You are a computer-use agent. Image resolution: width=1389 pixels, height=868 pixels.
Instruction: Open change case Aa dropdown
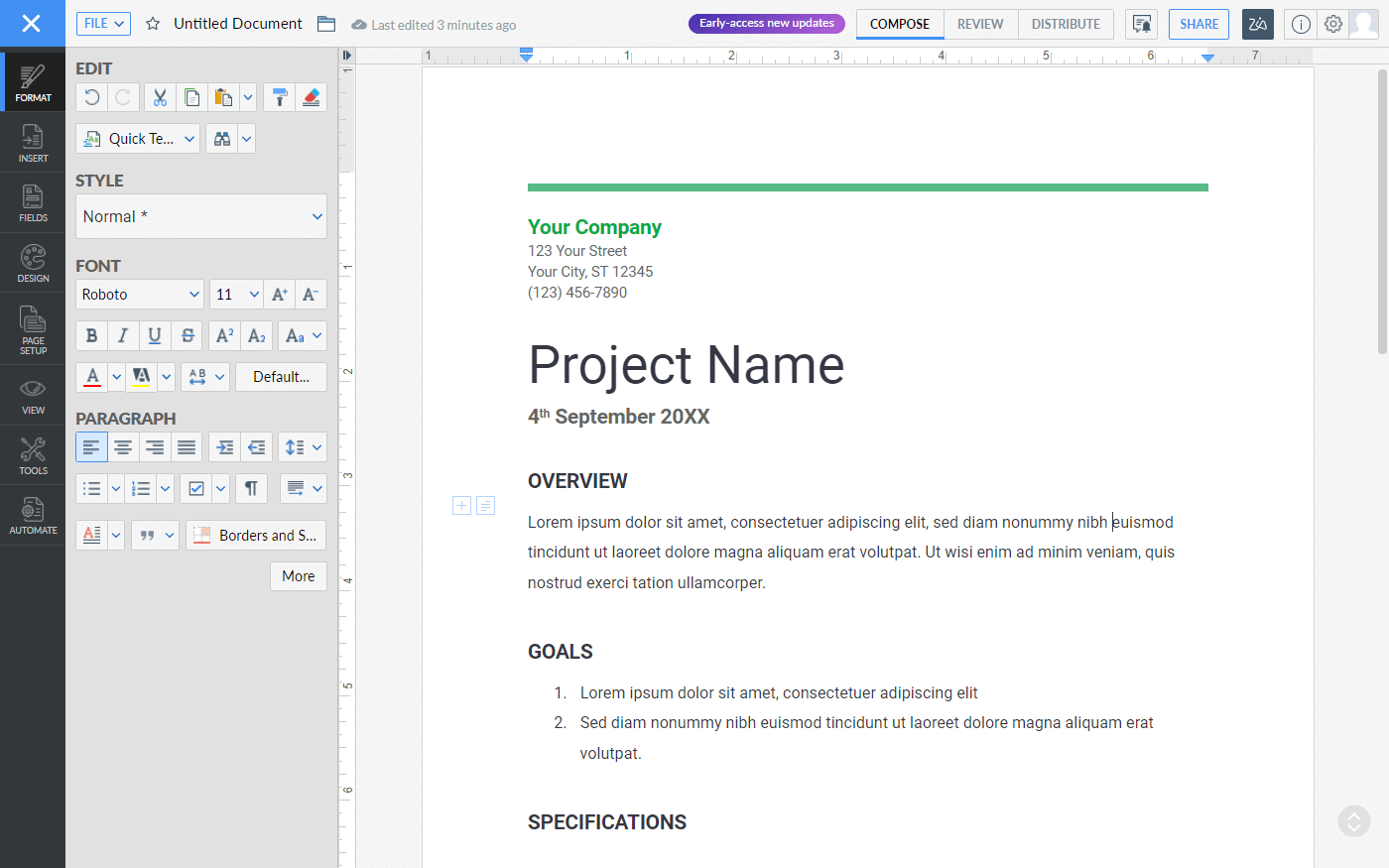[x=303, y=336]
